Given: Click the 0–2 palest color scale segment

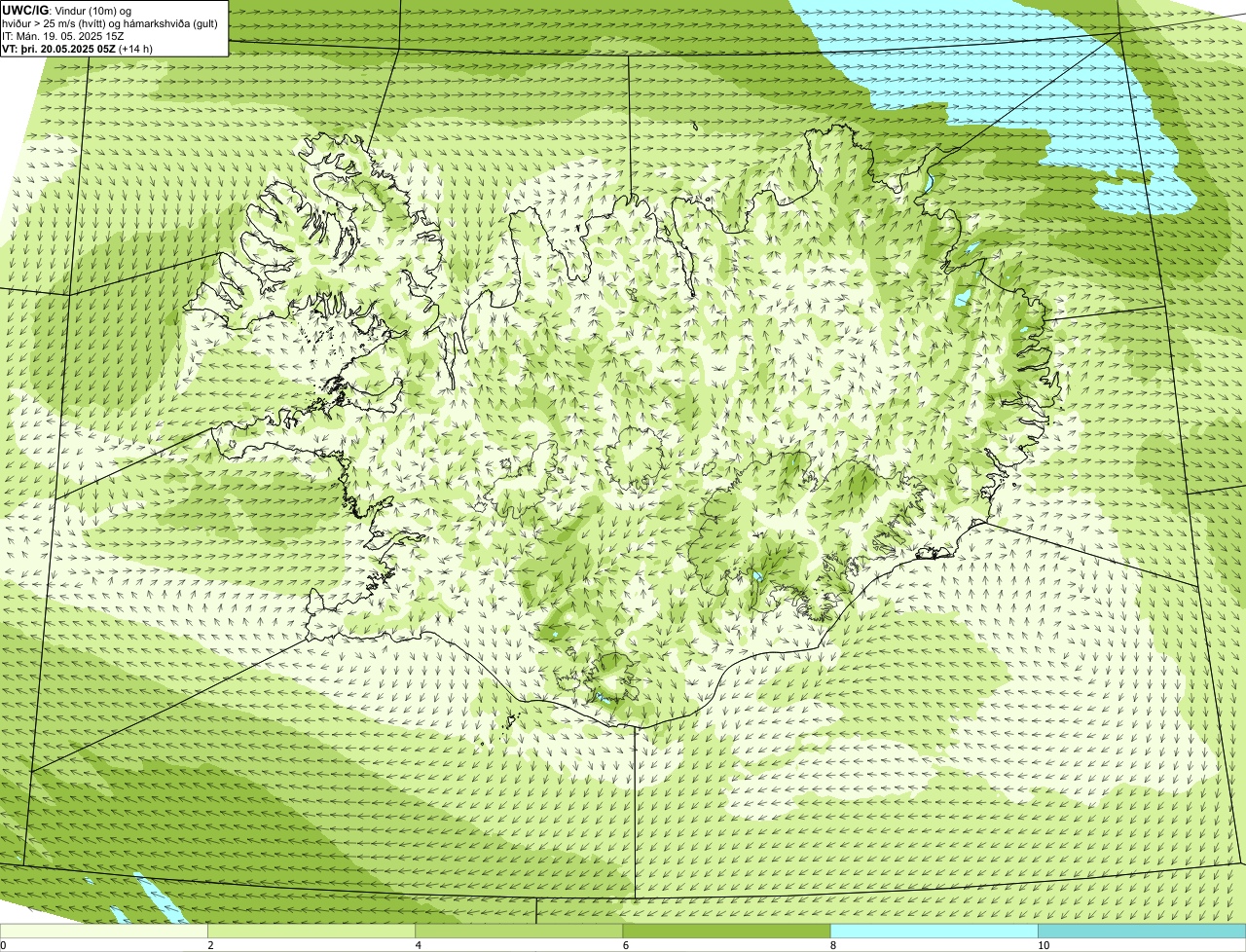Looking at the screenshot, I should click(x=104, y=932).
